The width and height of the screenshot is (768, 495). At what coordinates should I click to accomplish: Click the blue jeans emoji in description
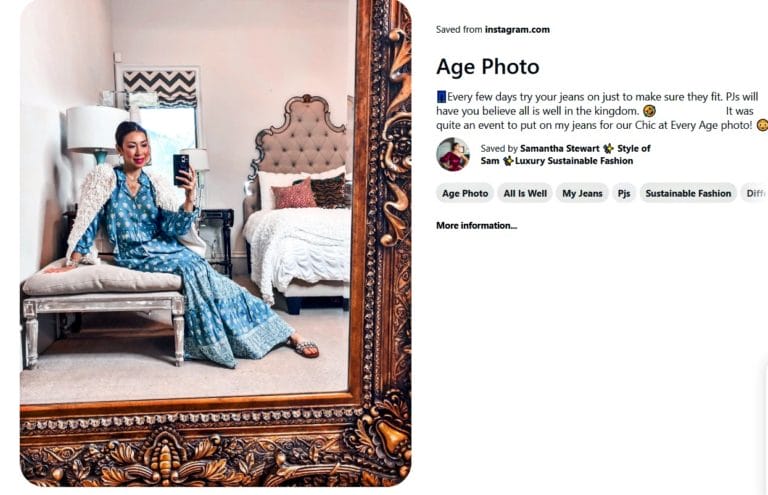pyautogui.click(x=441, y=96)
